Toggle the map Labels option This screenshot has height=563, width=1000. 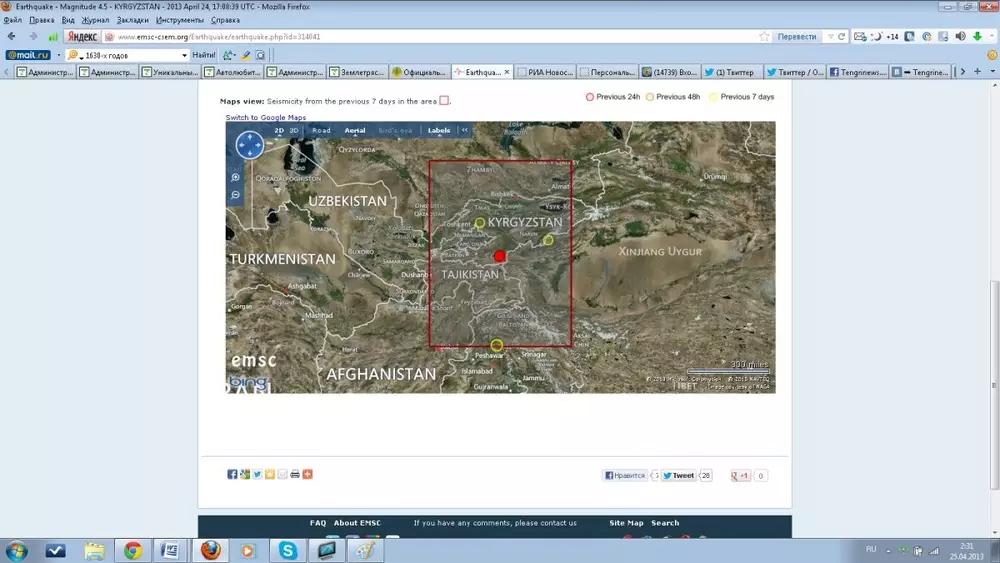click(439, 131)
